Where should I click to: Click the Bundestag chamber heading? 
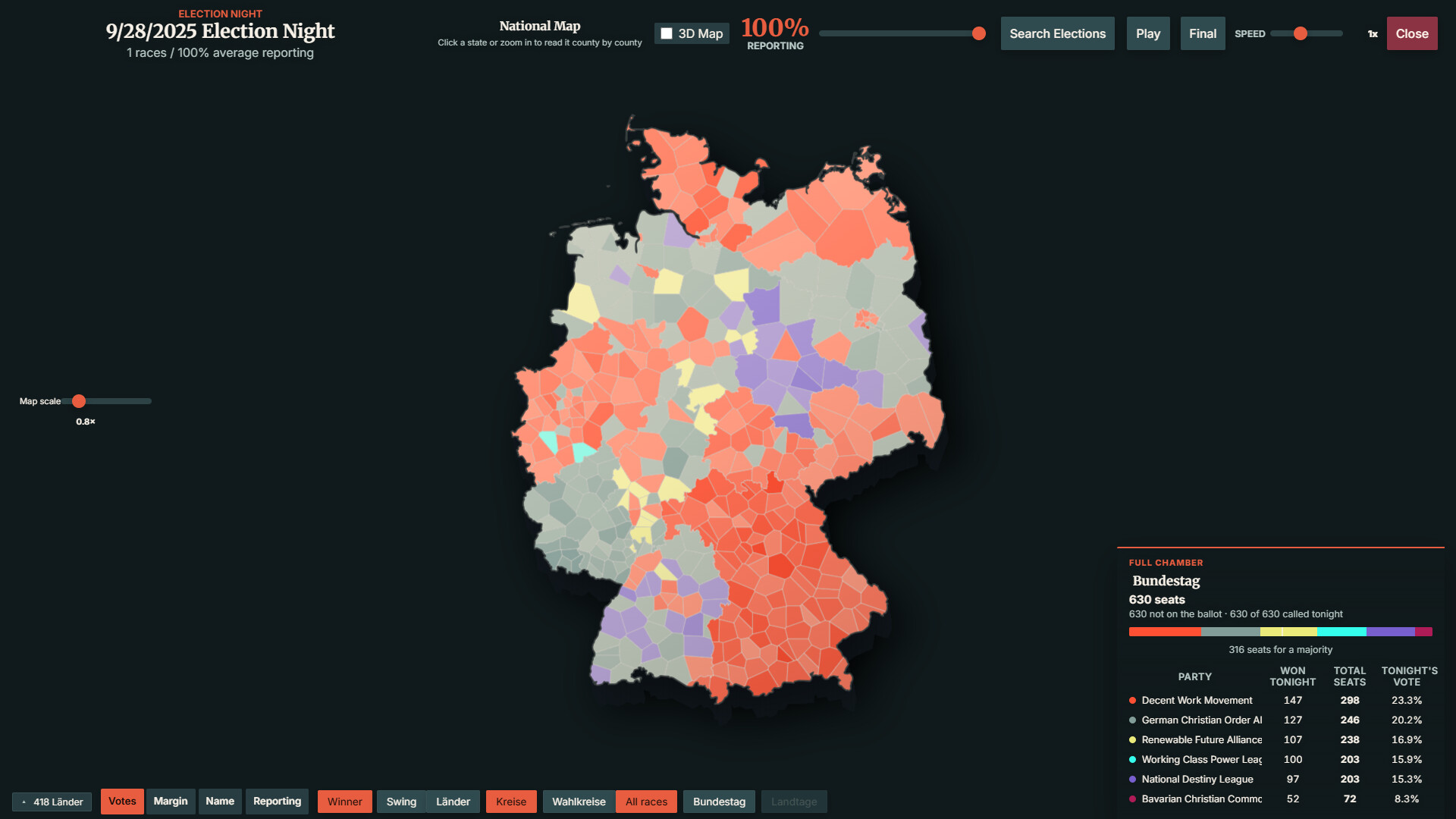[x=1166, y=581]
